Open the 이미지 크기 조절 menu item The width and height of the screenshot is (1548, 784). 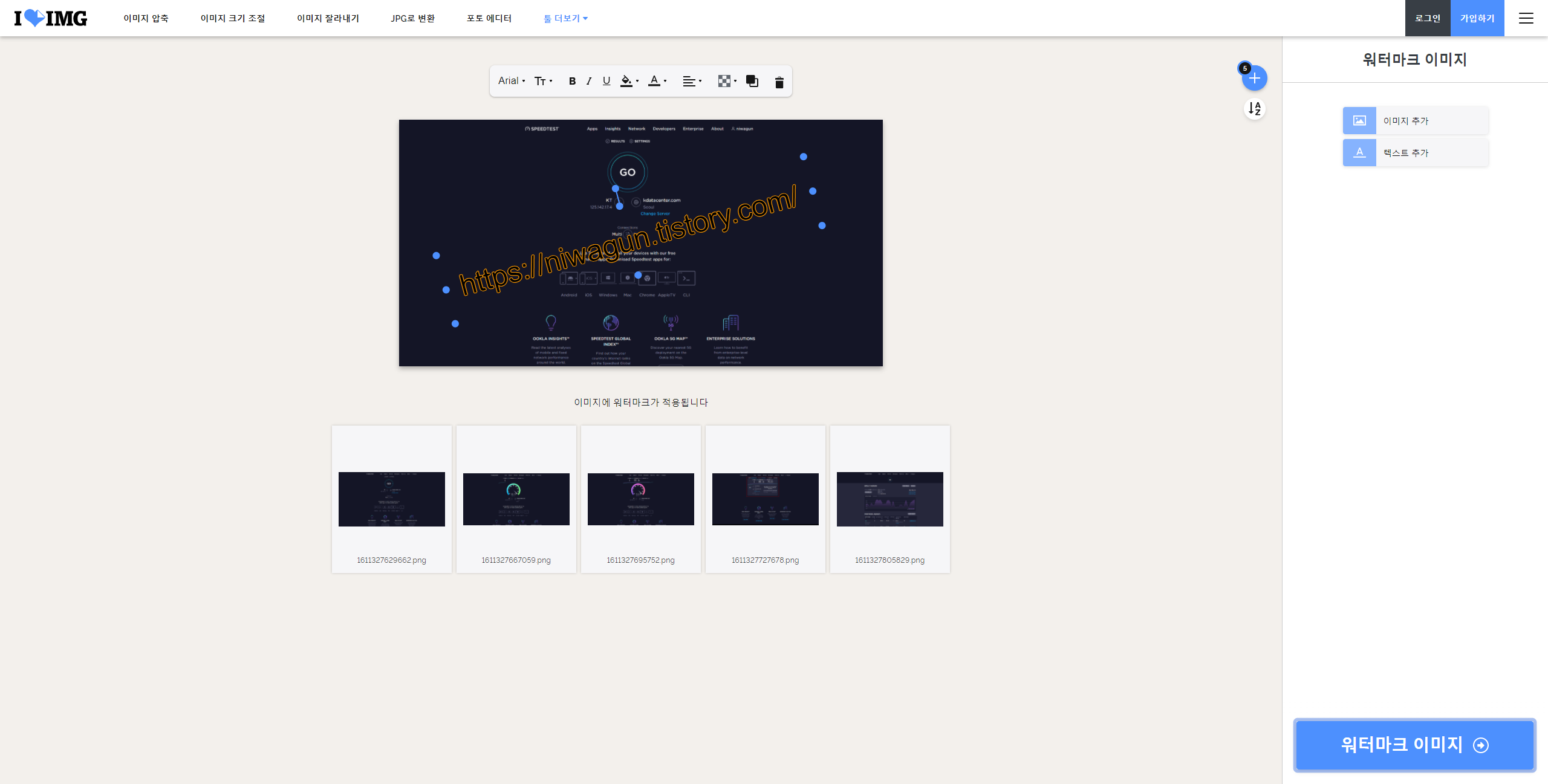click(x=233, y=18)
